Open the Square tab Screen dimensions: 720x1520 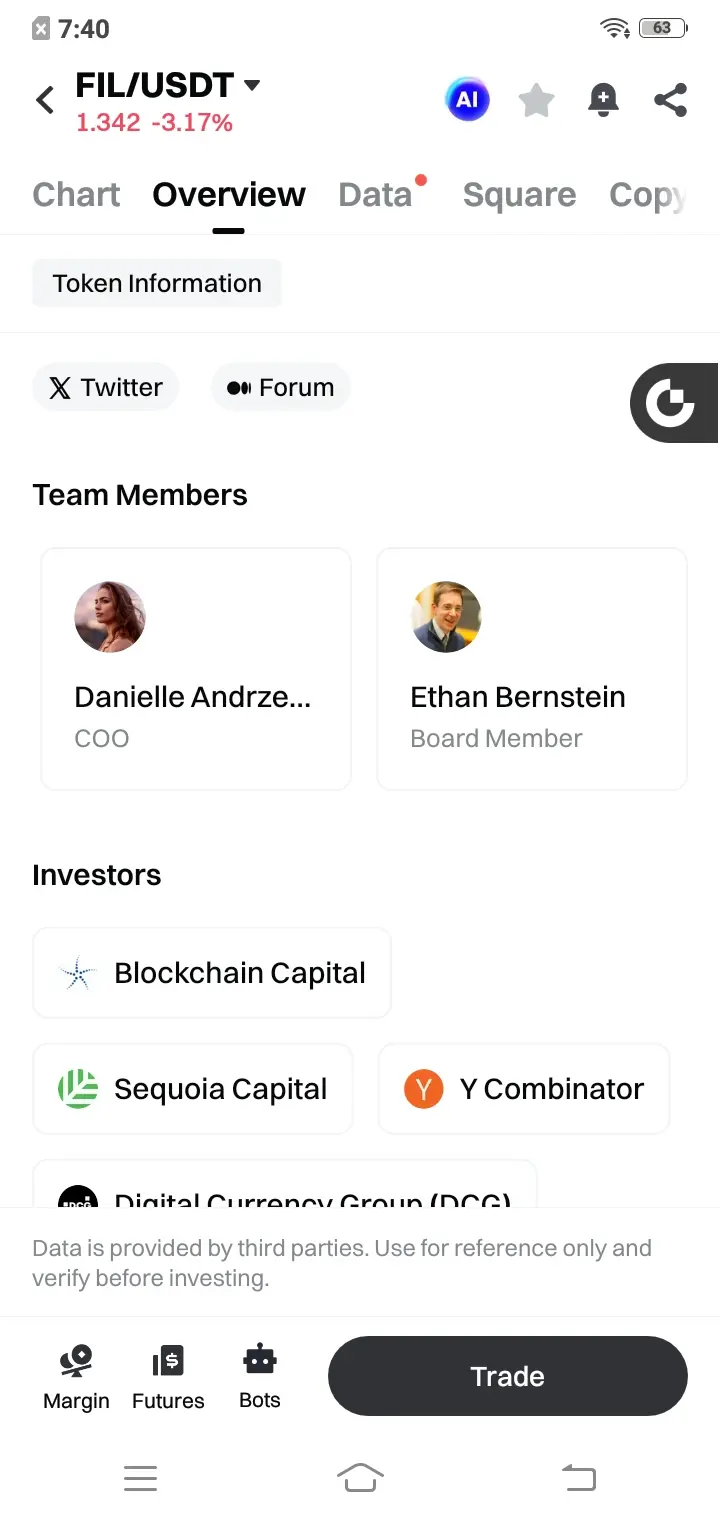coord(519,194)
